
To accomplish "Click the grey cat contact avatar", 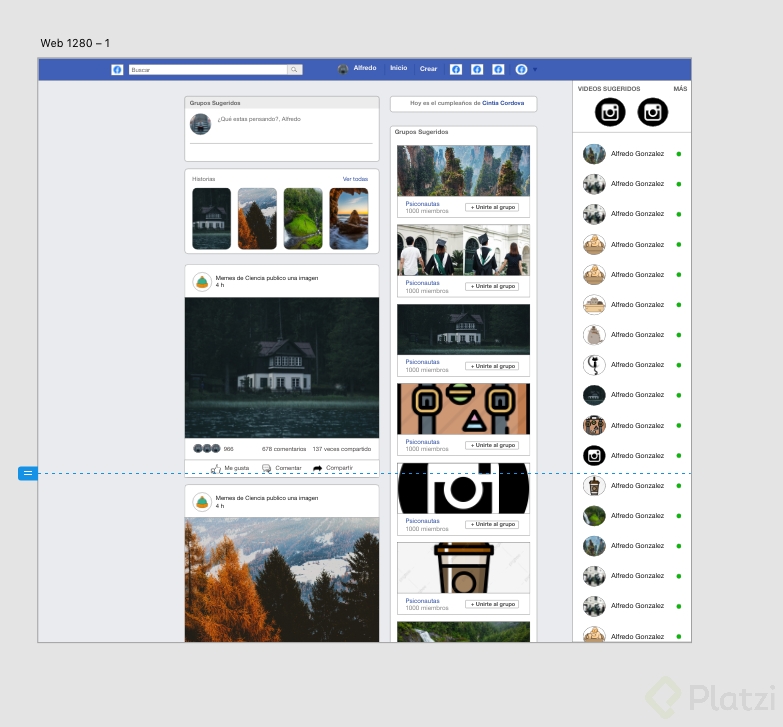I will [594, 335].
